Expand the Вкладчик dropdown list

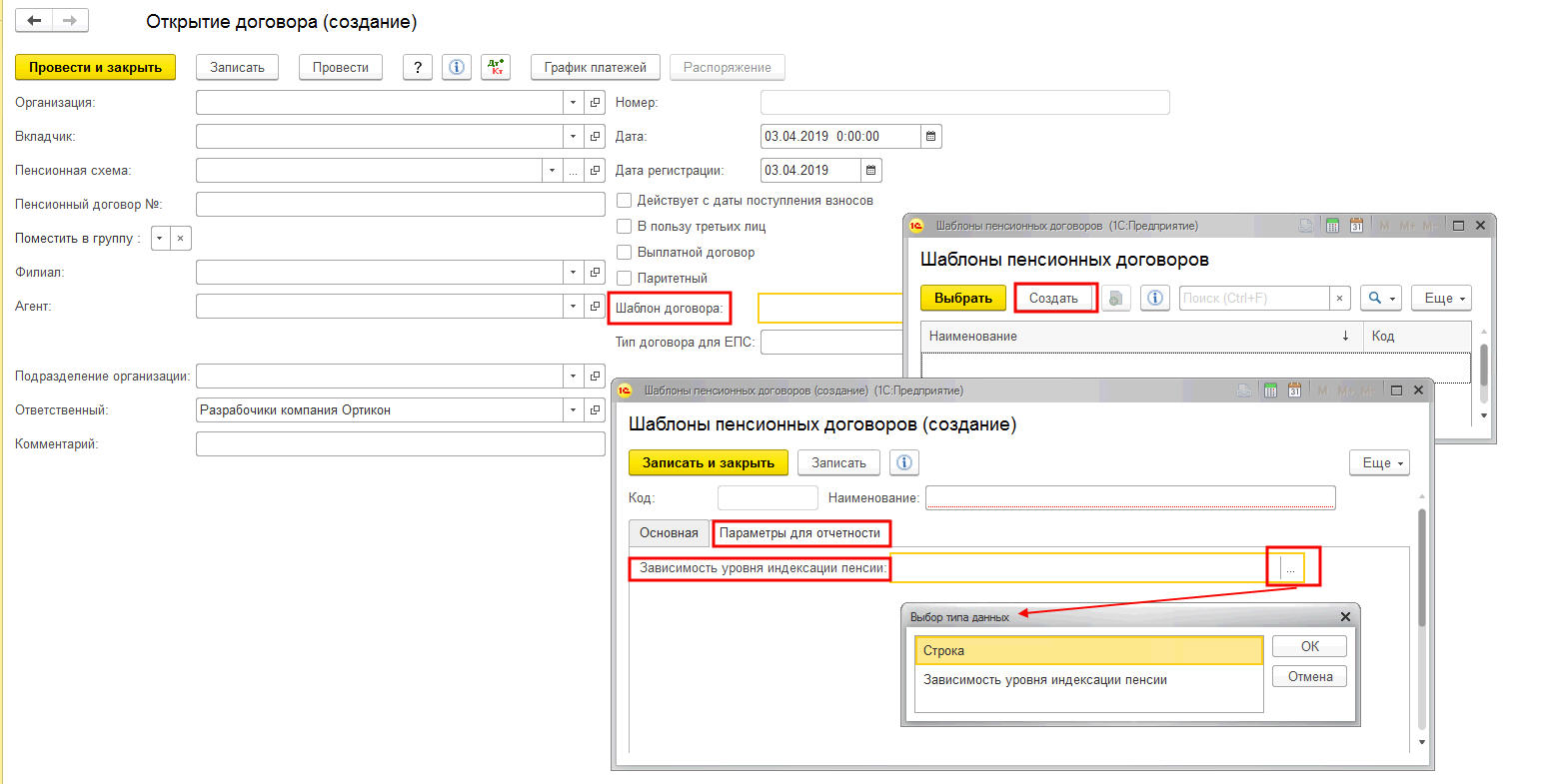click(x=573, y=136)
